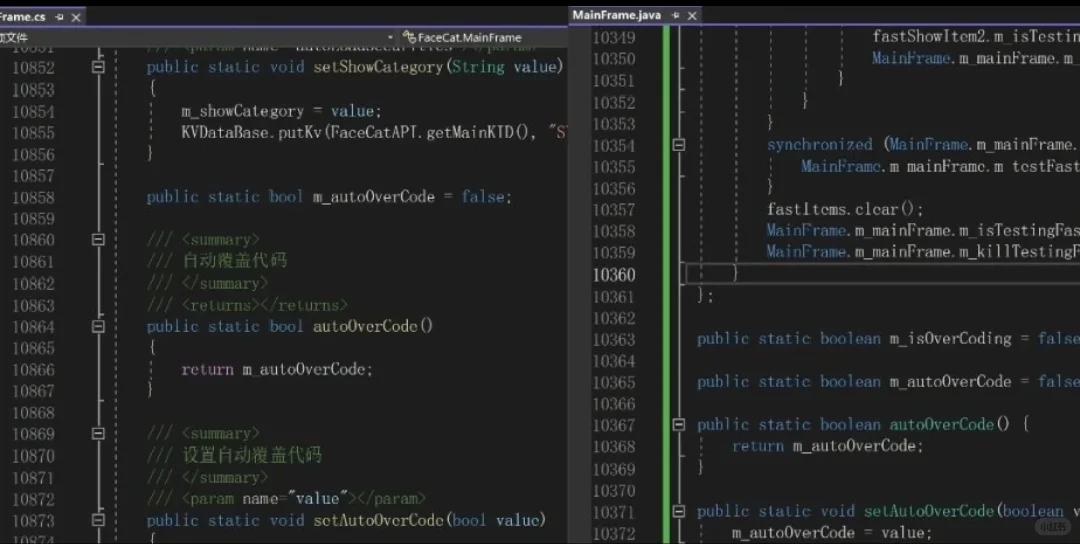Collapse the autoOverCode method at line 10864
Screen dimensions: 1080x544
98,326
